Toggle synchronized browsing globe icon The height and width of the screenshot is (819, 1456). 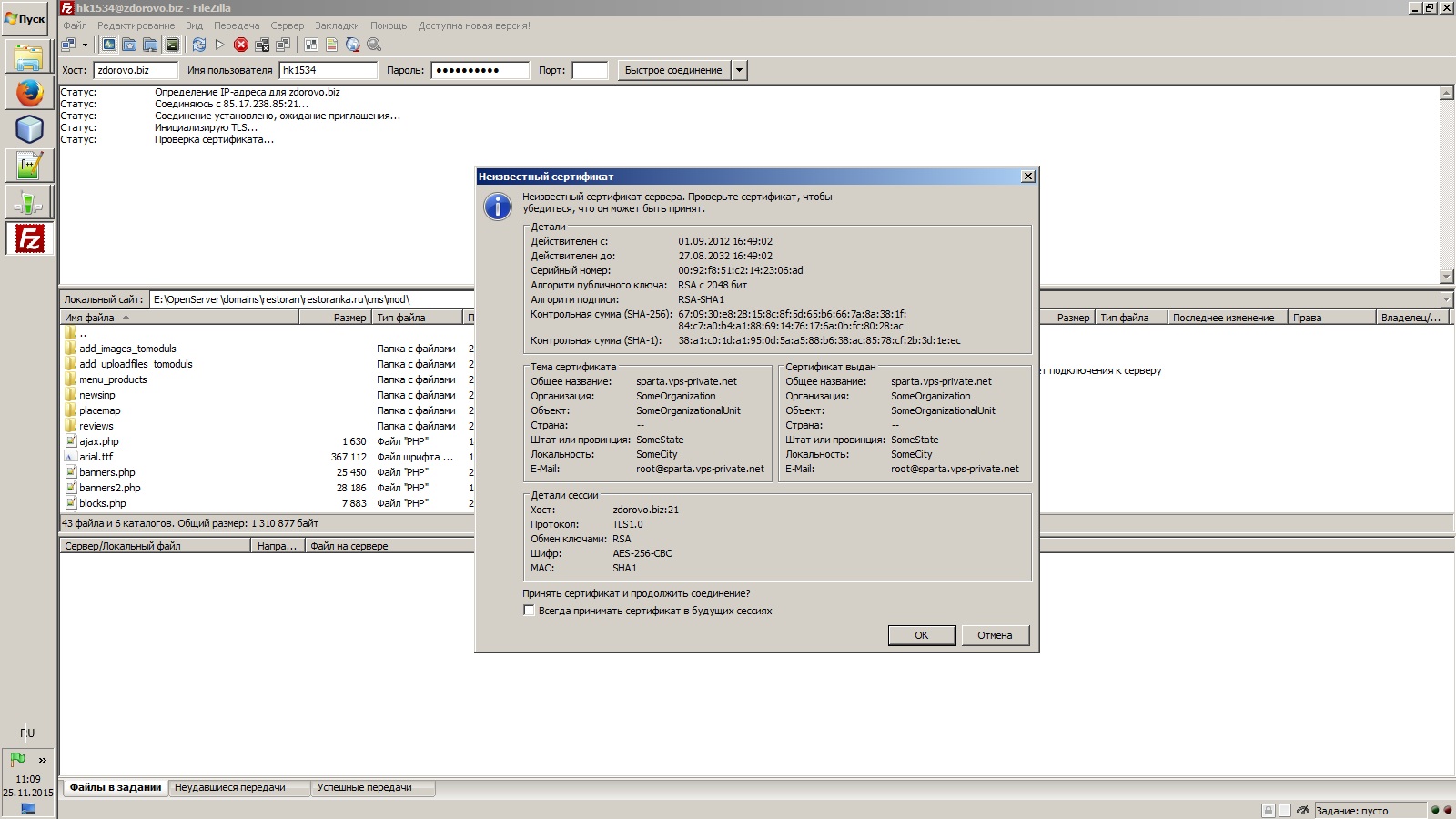coord(352,45)
